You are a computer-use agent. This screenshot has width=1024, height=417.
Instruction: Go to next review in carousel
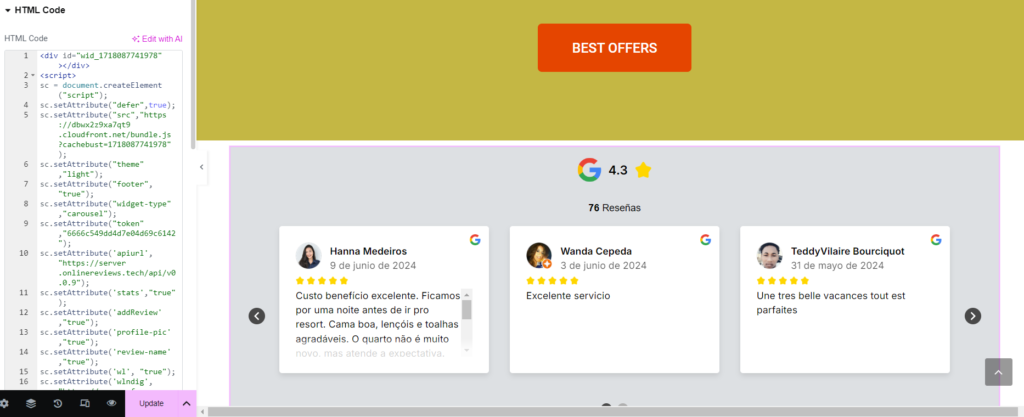point(972,316)
